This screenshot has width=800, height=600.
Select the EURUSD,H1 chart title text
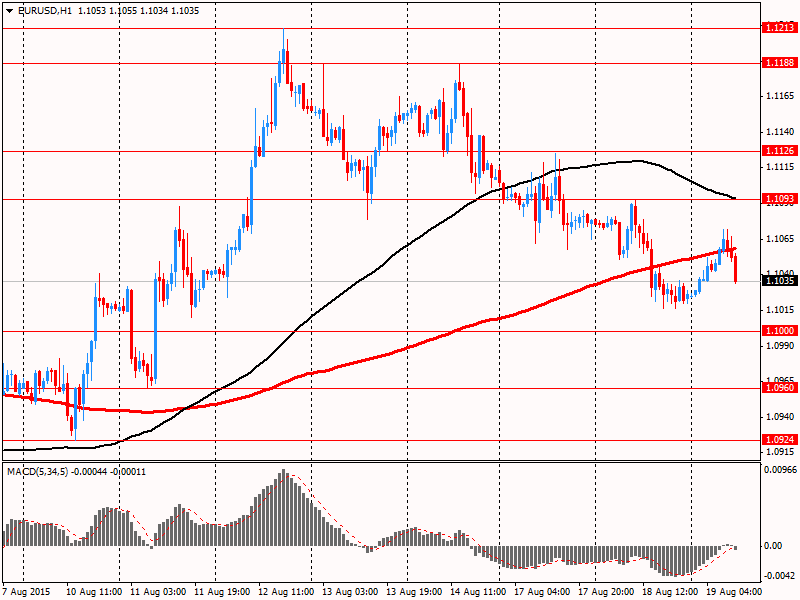[45, 11]
